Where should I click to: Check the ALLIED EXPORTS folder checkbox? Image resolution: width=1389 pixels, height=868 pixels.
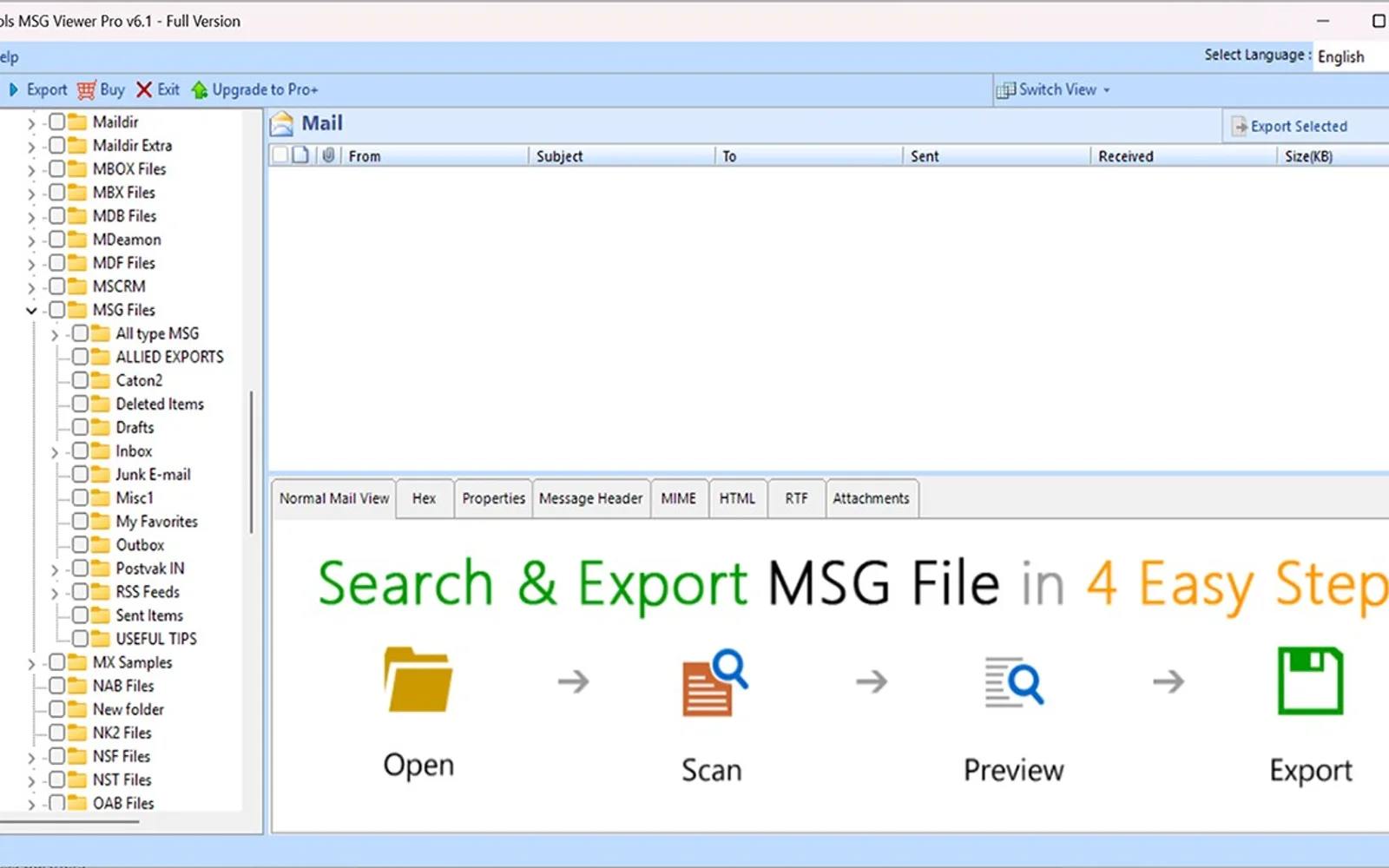80,357
